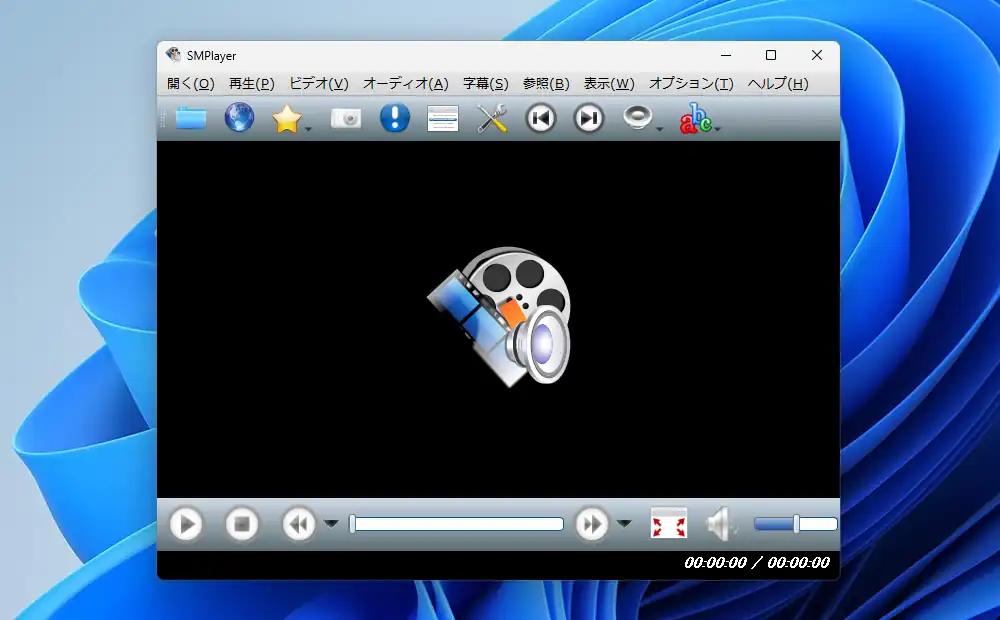1000x620 pixels.
Task: Load subtitles using the abc icon
Action: pos(694,118)
